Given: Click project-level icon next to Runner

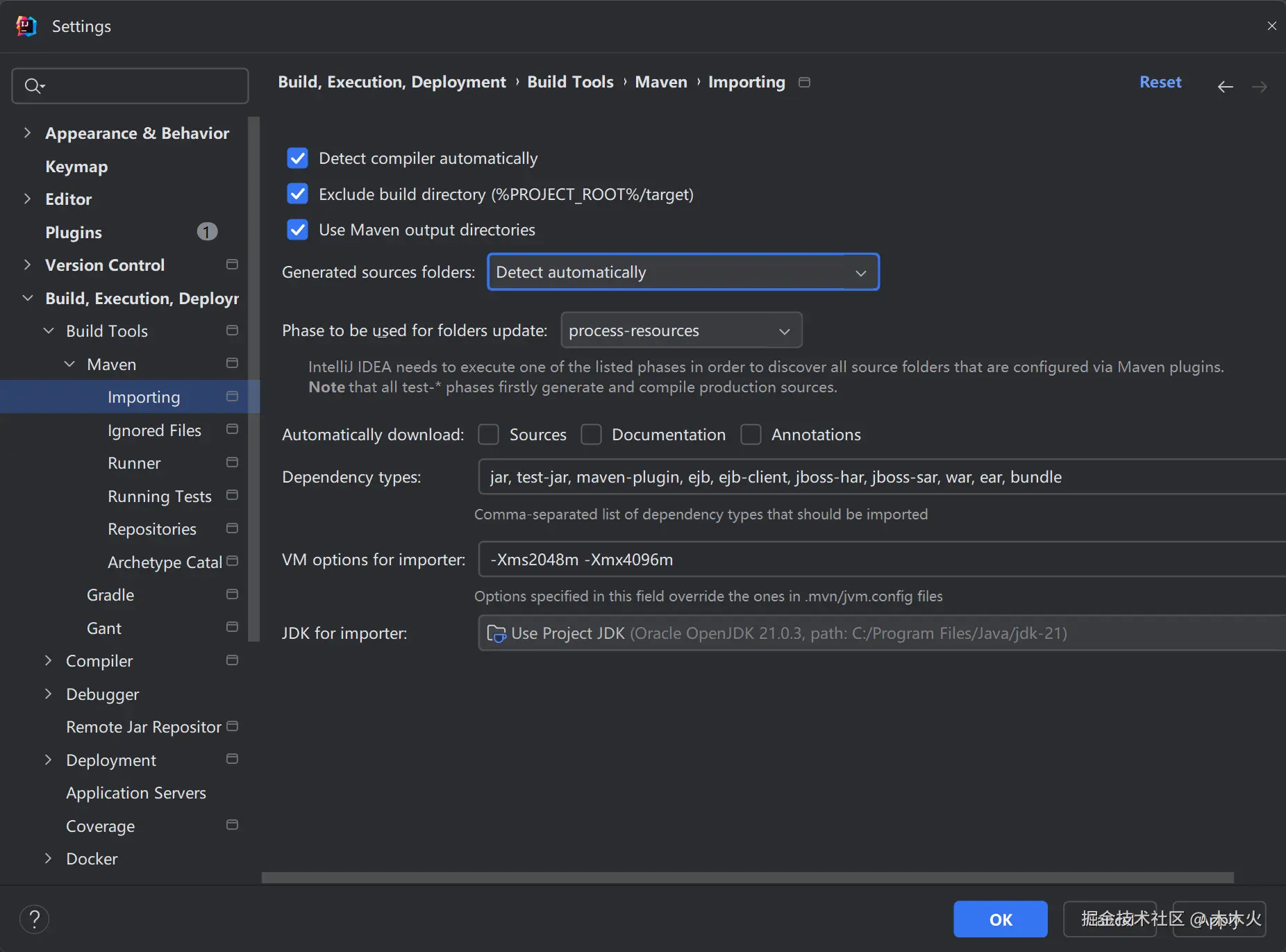Looking at the screenshot, I should click(232, 462).
